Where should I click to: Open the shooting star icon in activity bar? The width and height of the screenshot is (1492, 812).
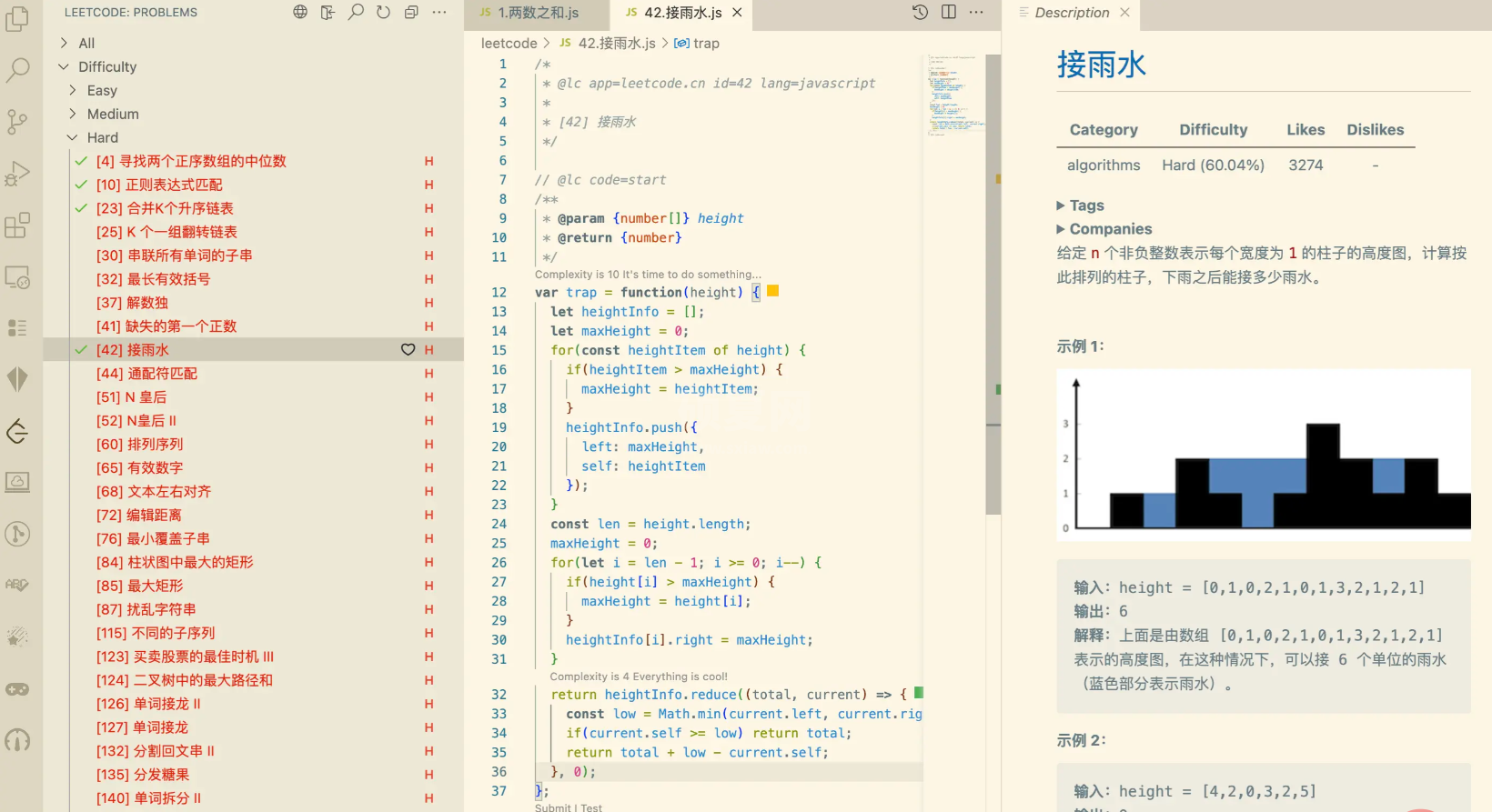pyautogui.click(x=17, y=637)
